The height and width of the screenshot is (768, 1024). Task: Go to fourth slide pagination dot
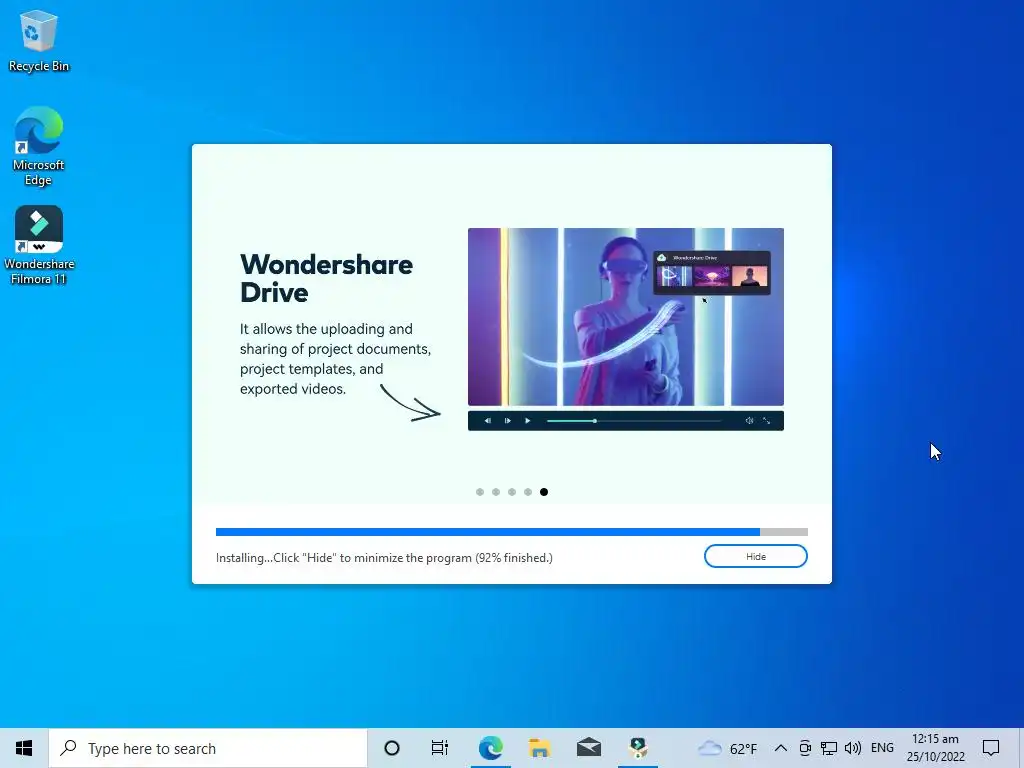[528, 492]
